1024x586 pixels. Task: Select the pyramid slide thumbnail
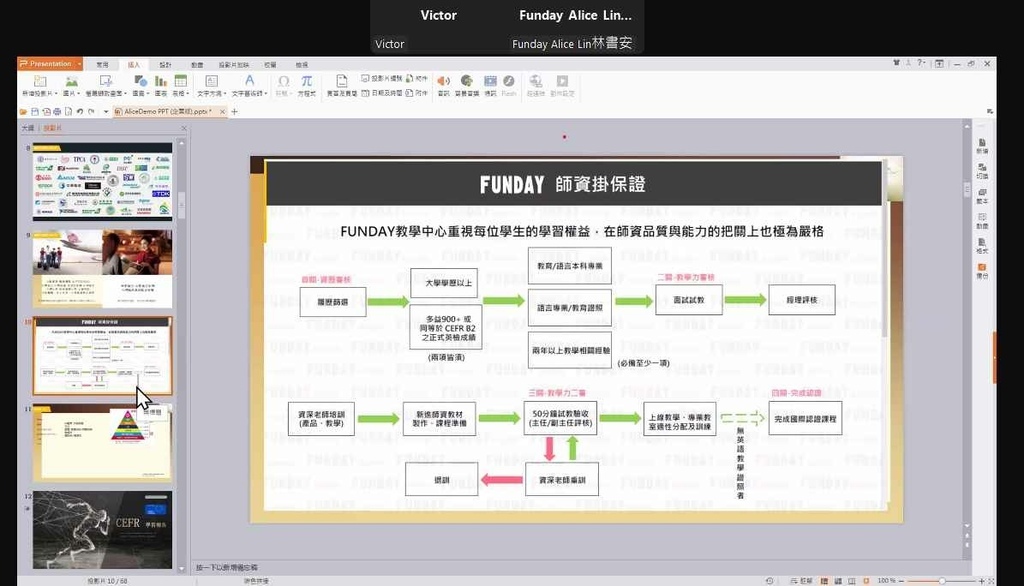[x=103, y=443]
